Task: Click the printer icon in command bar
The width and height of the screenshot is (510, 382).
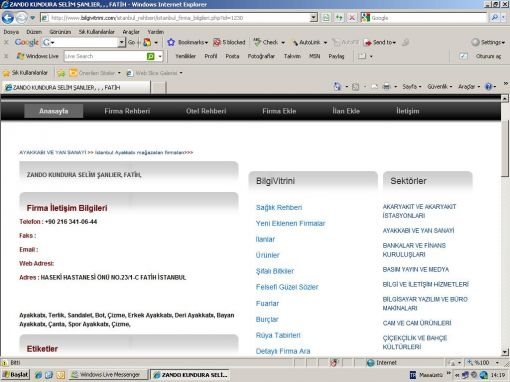Action: 386,87
